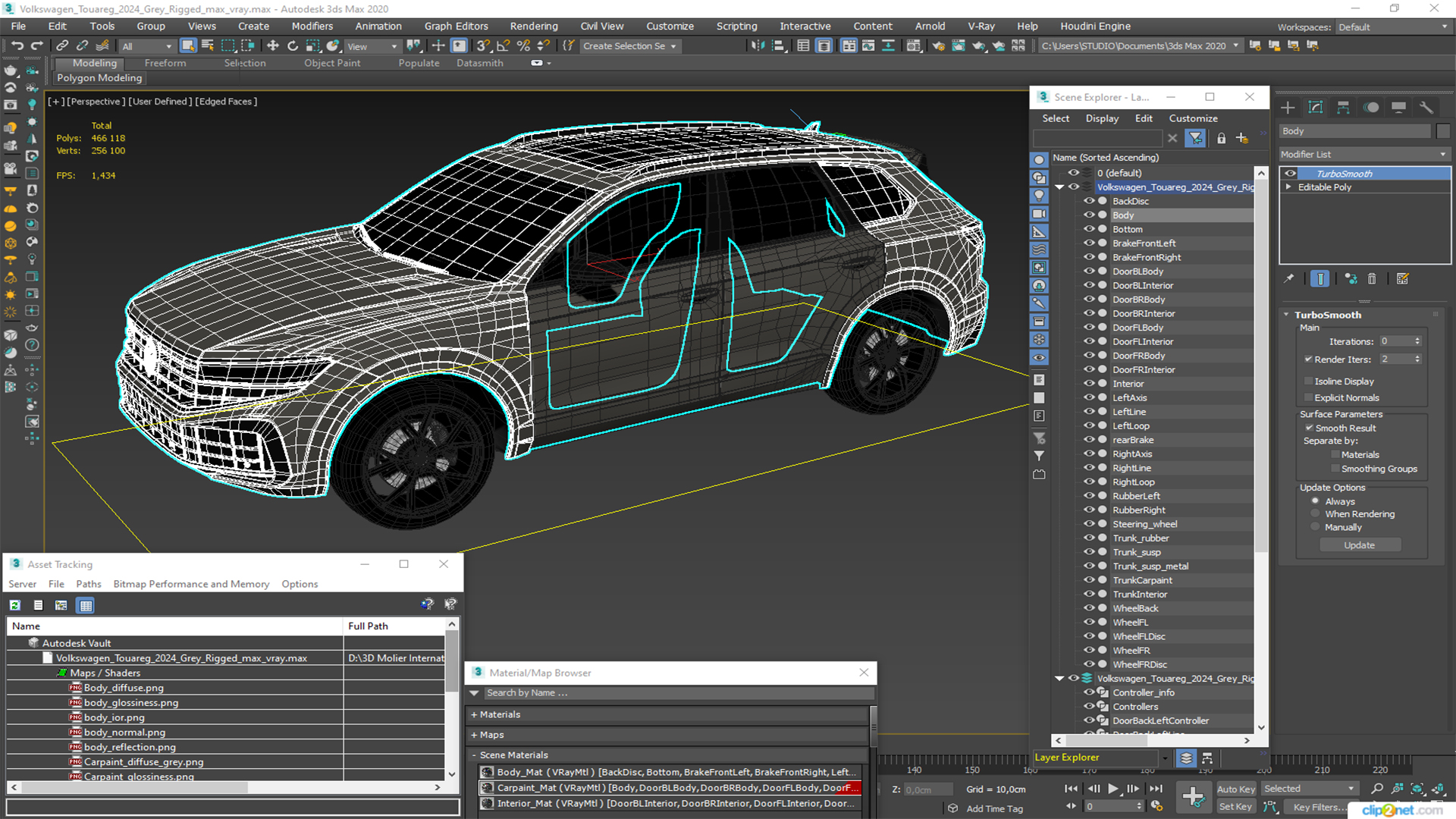Select the Manually update option
This screenshot has width=1456, height=819.
coord(1316,527)
